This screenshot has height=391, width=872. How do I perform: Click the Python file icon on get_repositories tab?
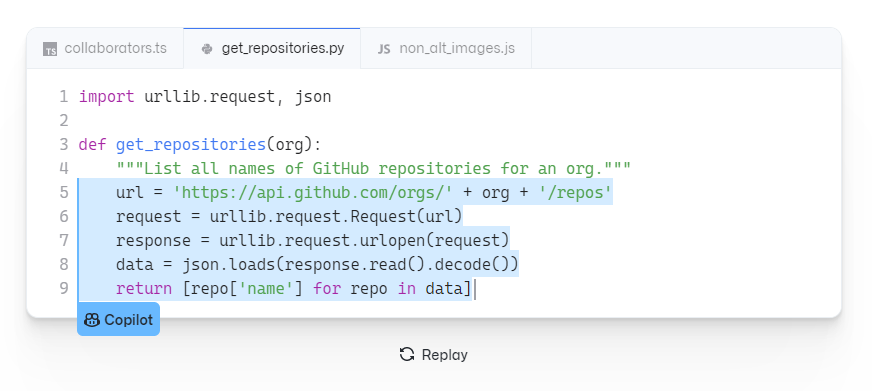click(x=207, y=49)
